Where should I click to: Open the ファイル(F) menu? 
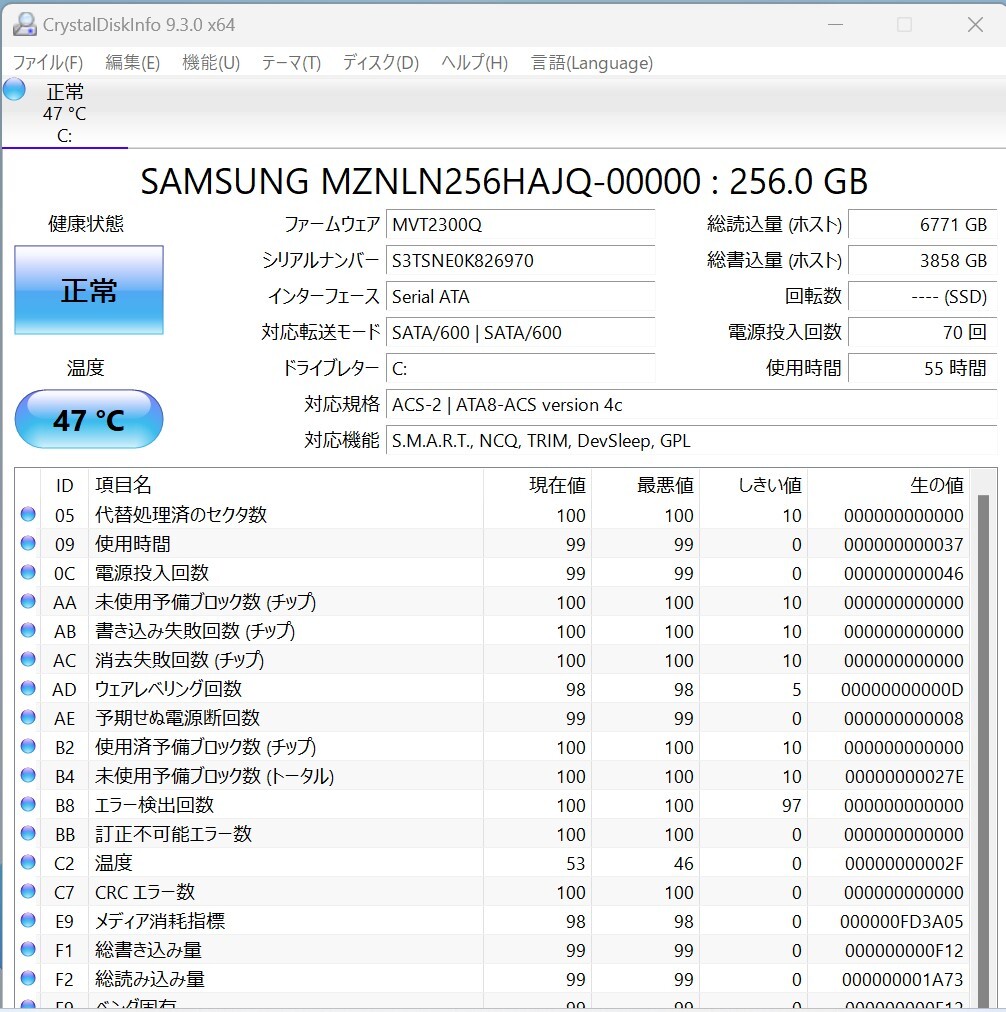pyautogui.click(x=48, y=63)
